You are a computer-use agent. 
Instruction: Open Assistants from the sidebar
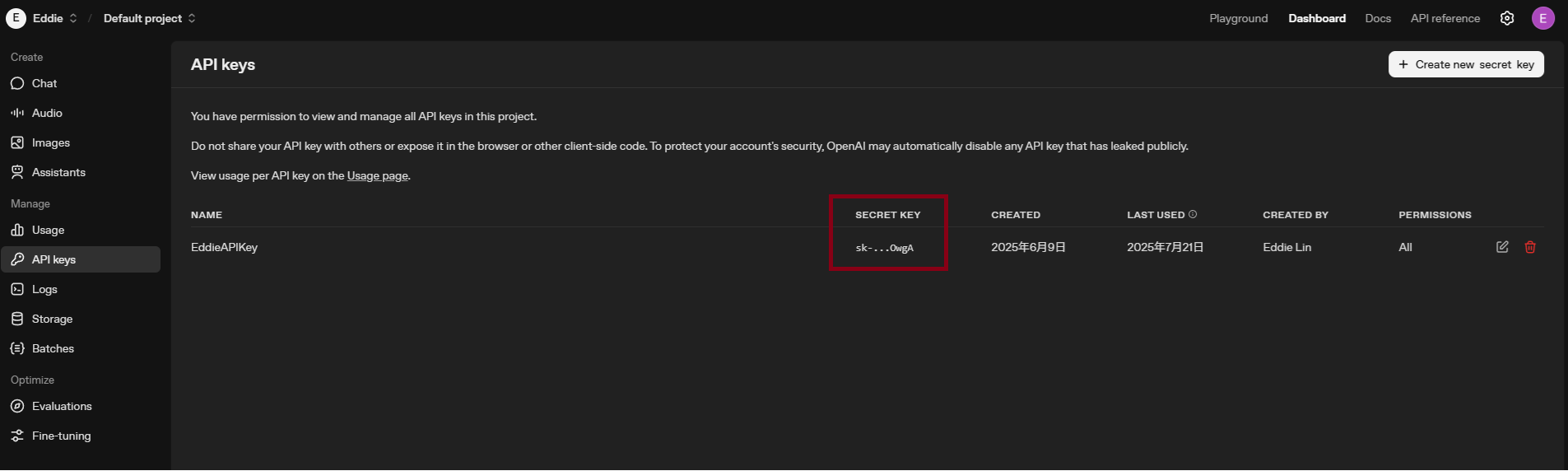pyautogui.click(x=58, y=172)
